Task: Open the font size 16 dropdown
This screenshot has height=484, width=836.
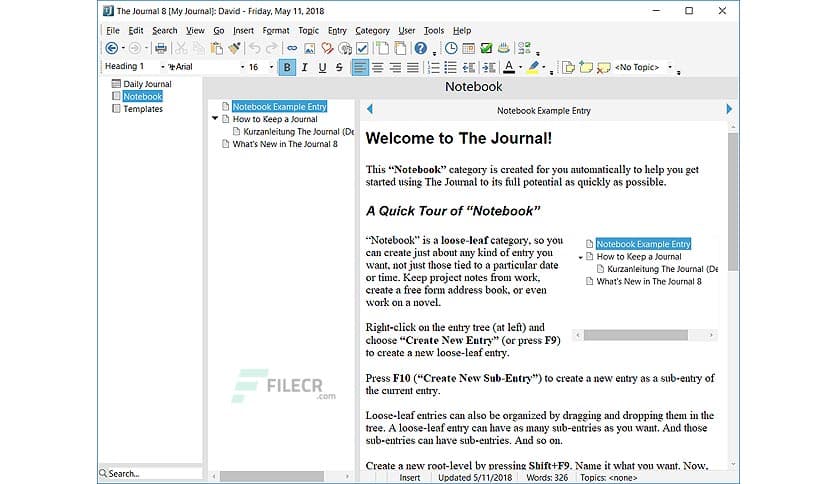Action: pos(270,67)
